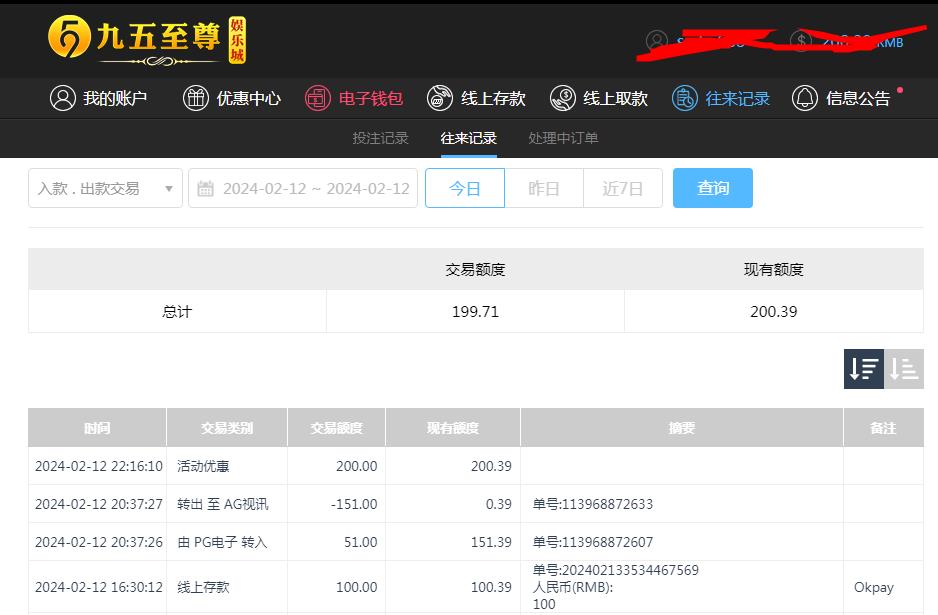Open 线上存款 menu item
Viewport: 938px width, 615px height.
pyautogui.click(x=476, y=98)
